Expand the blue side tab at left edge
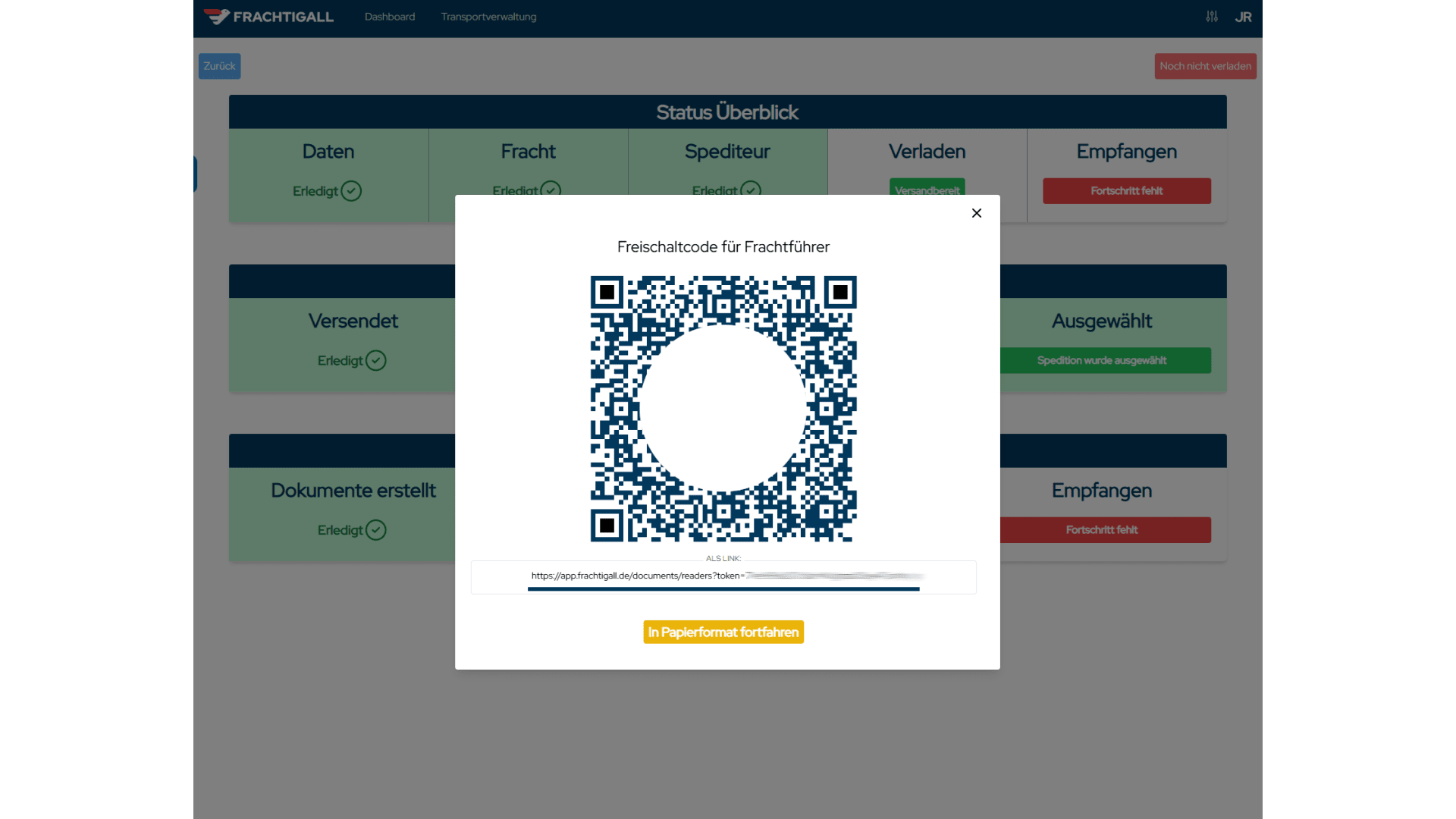Image resolution: width=1456 pixels, height=819 pixels. (196, 174)
